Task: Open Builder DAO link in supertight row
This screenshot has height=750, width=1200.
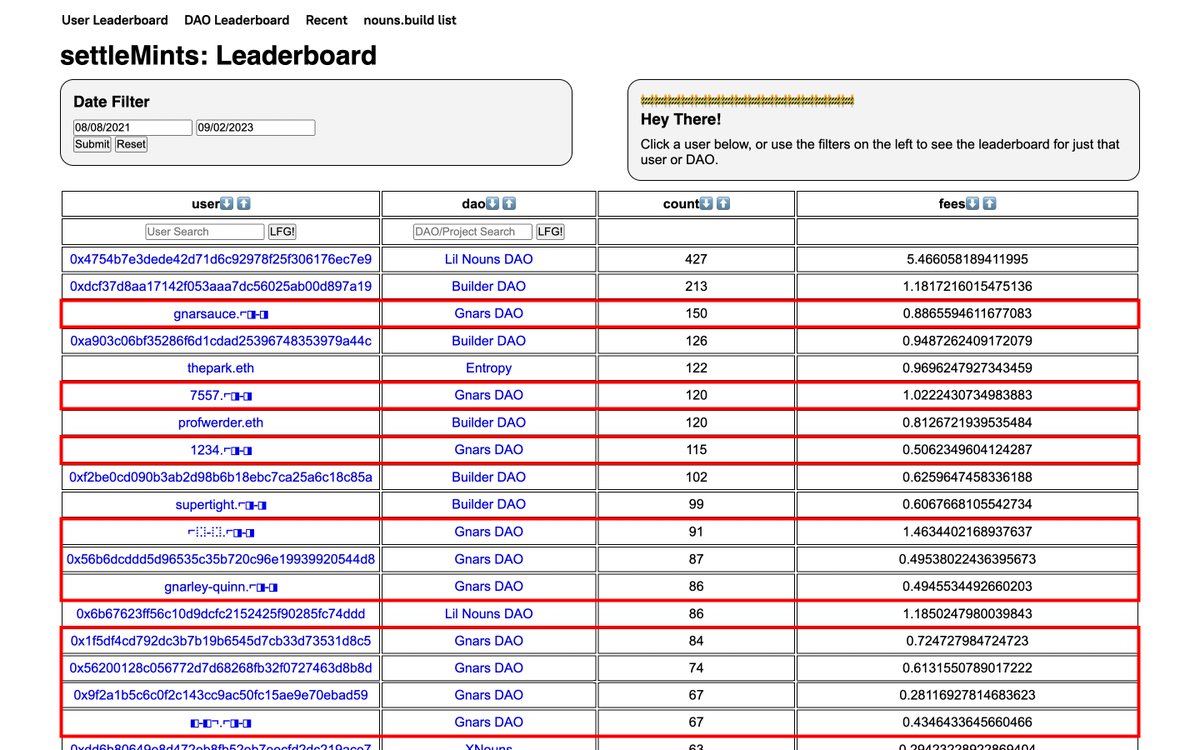Action: [489, 504]
